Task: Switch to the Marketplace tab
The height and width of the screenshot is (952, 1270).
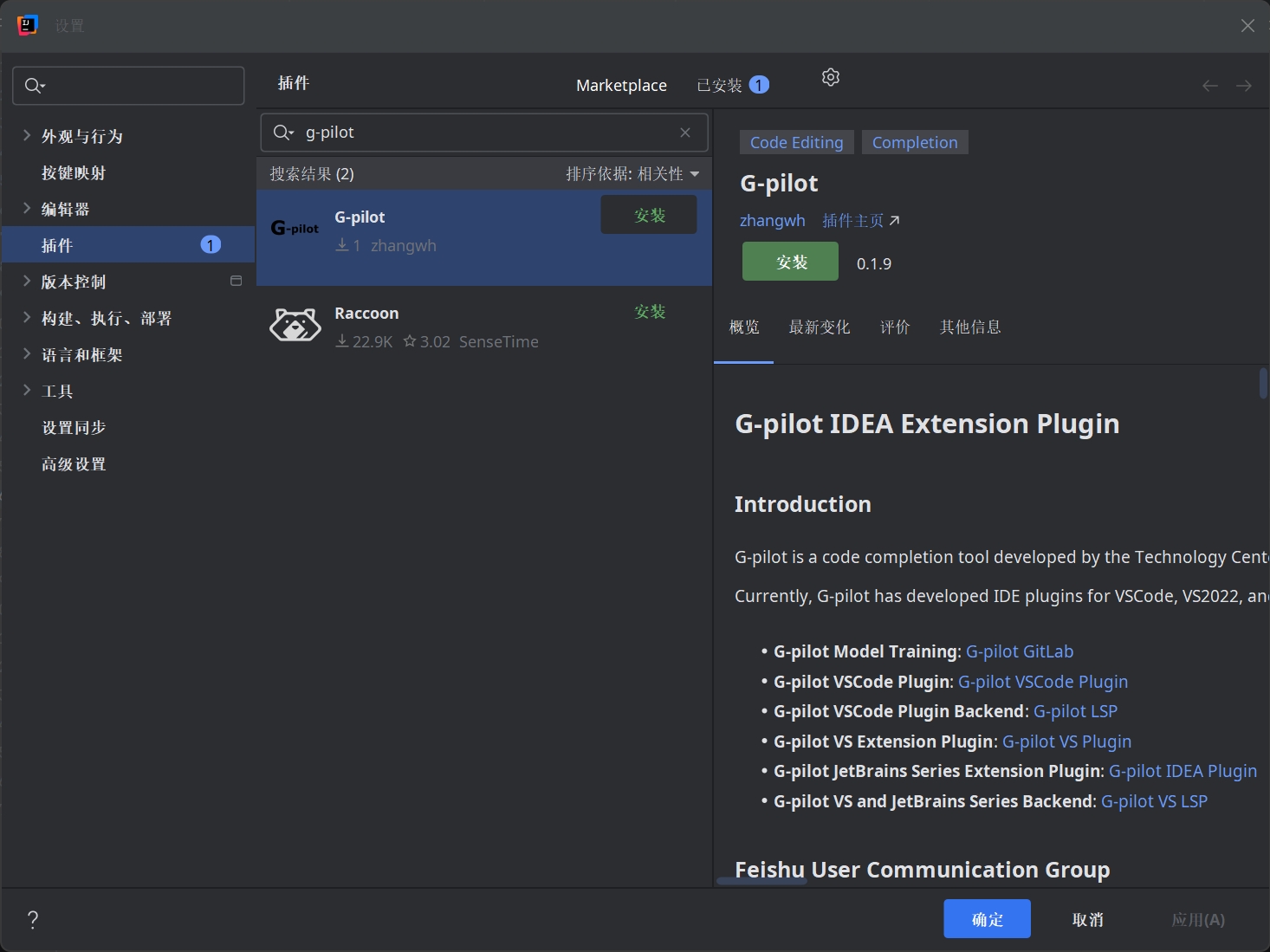Action: 621,85
